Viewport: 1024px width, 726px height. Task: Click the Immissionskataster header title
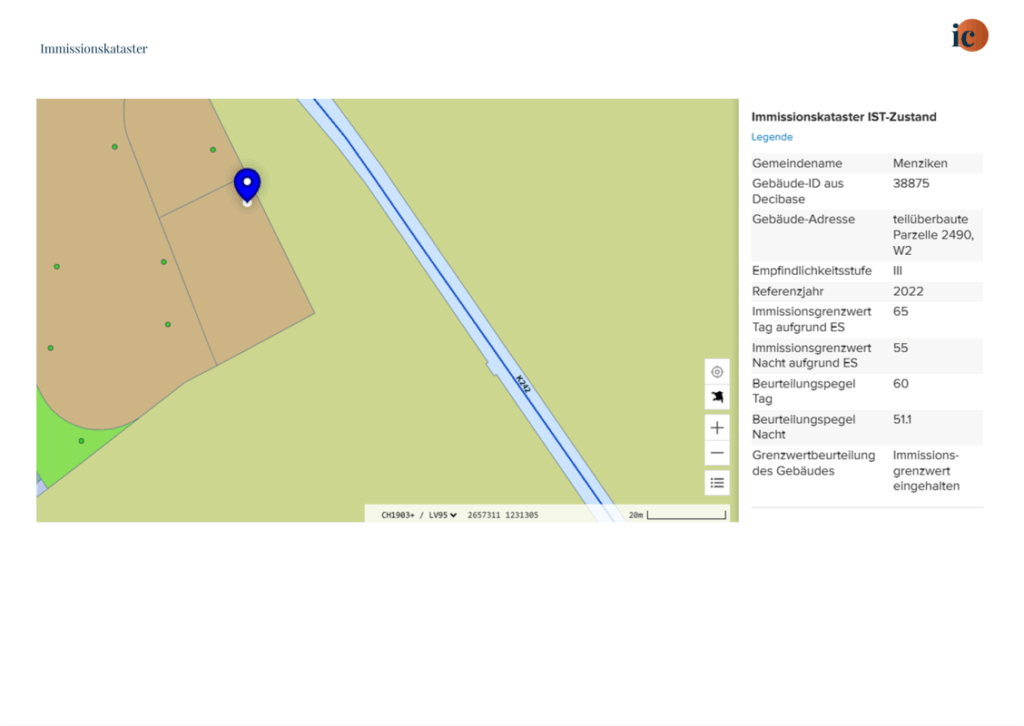tap(93, 48)
